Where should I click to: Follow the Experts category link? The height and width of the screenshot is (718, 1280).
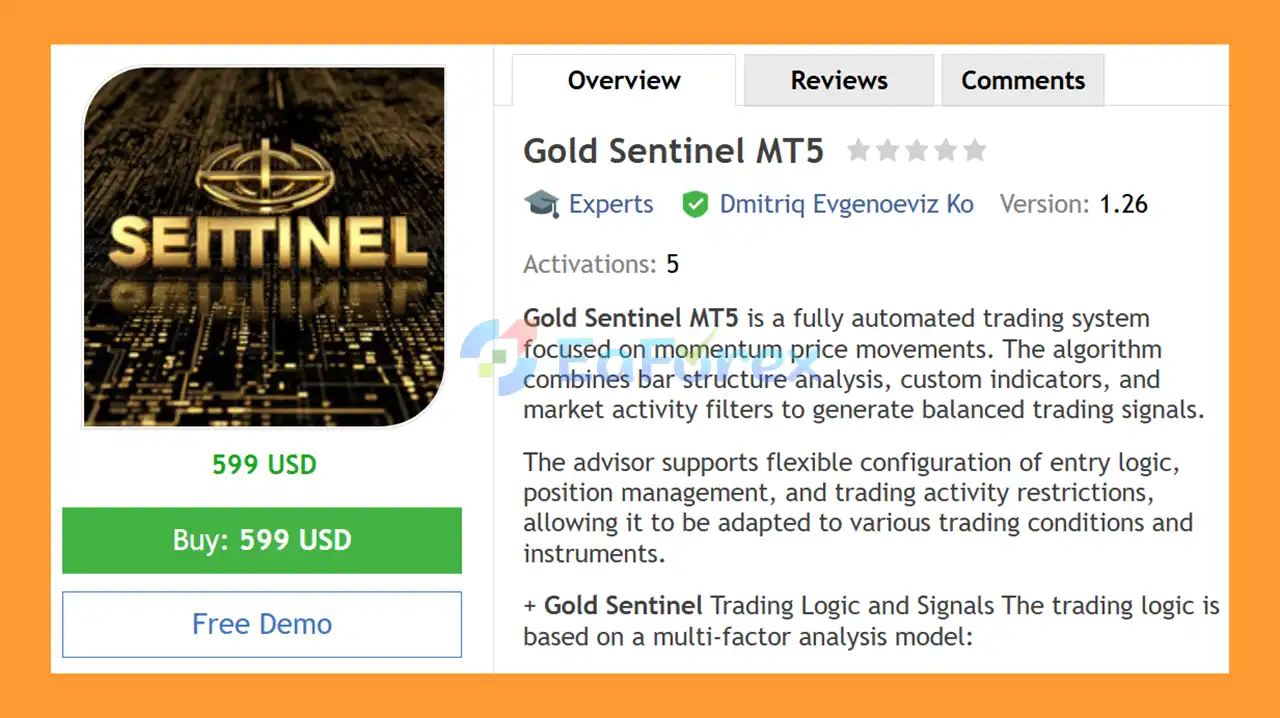(610, 204)
